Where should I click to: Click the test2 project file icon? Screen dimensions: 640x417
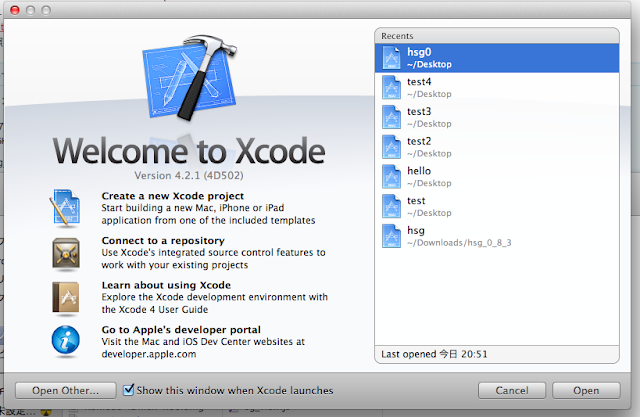tap(391, 147)
